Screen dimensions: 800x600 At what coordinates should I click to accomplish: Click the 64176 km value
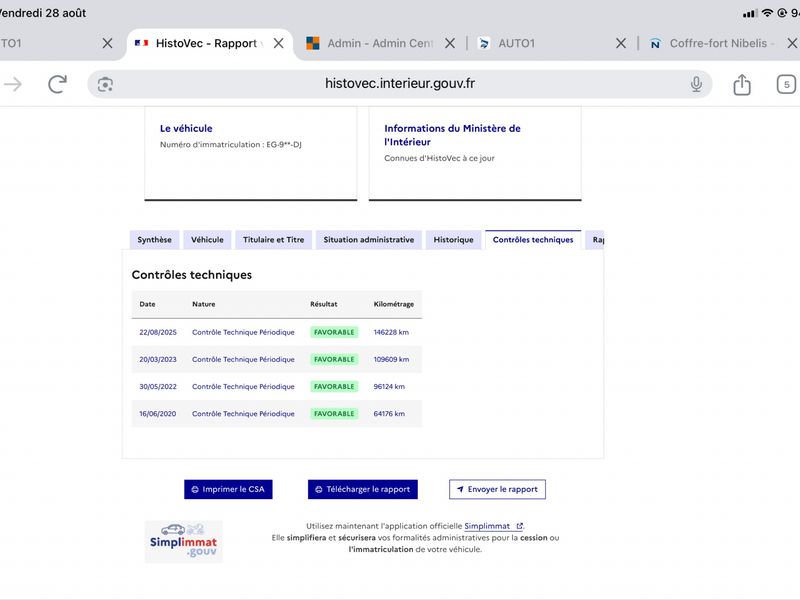point(389,414)
